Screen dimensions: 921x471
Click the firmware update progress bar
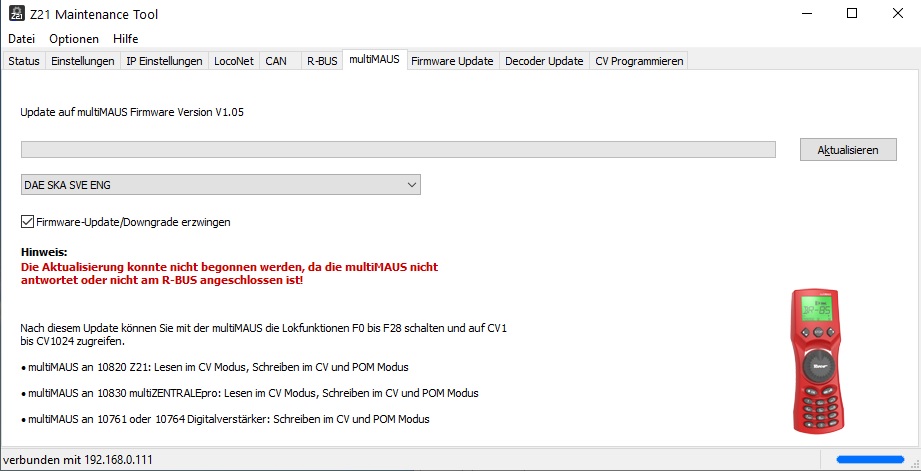click(398, 149)
